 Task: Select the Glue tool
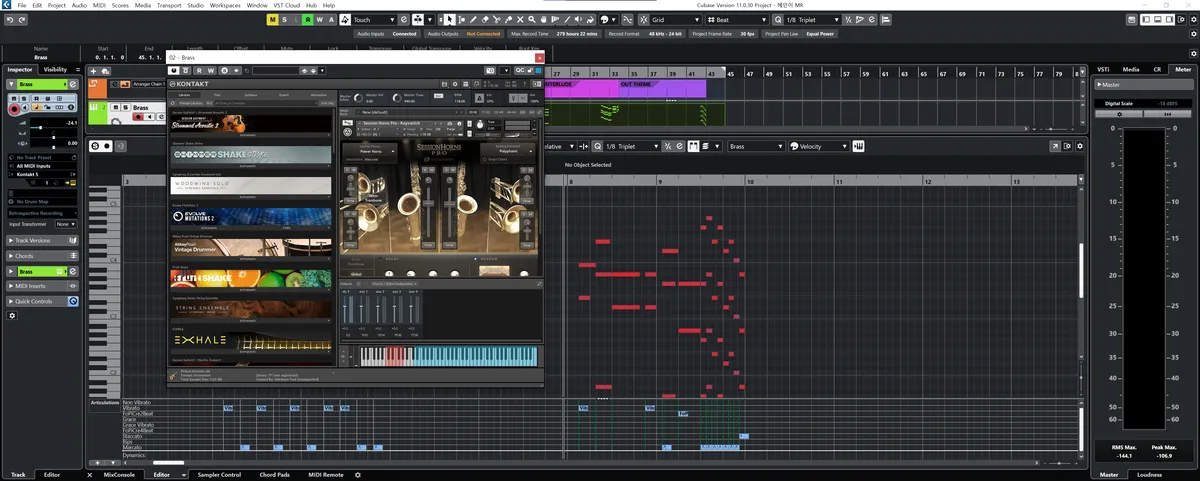pos(510,19)
